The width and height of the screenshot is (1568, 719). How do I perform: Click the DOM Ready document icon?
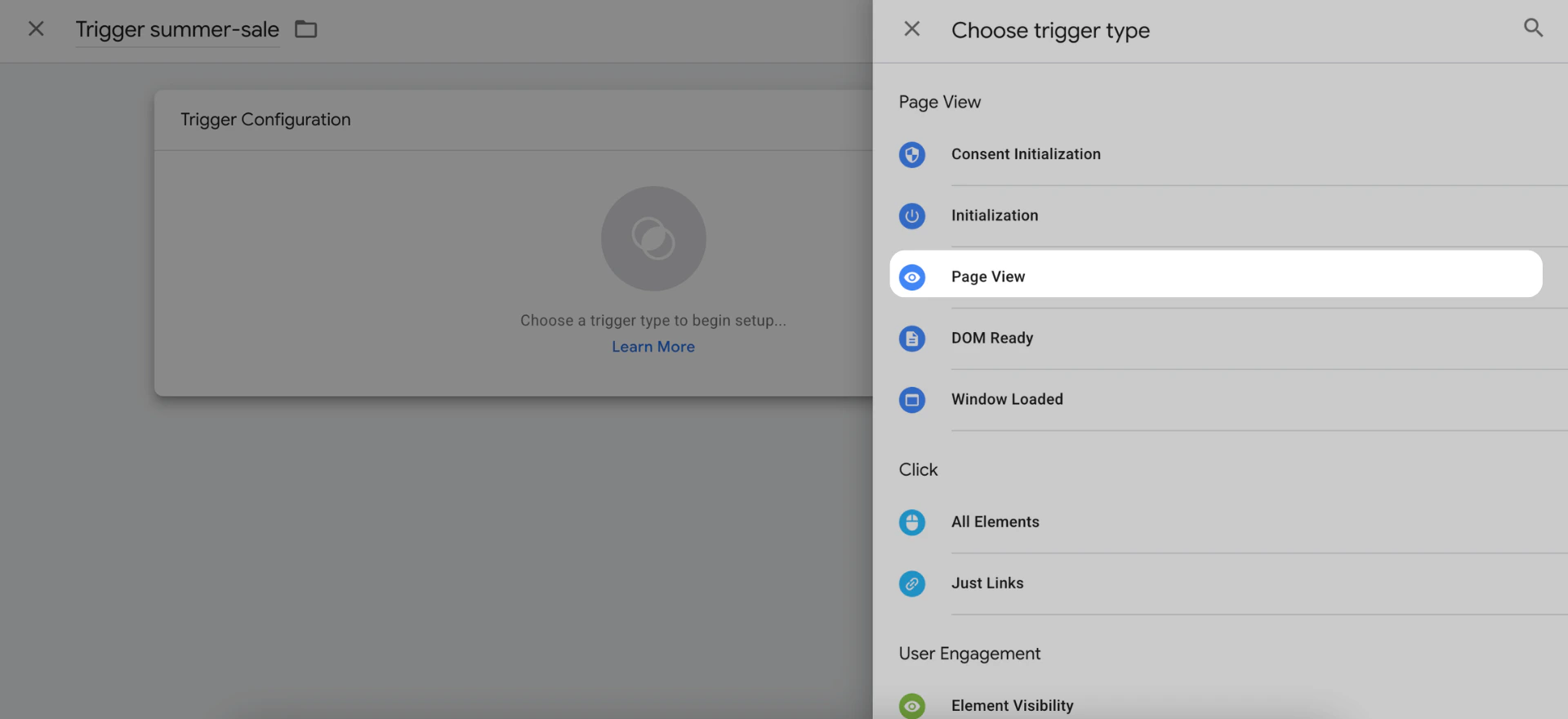coord(911,338)
